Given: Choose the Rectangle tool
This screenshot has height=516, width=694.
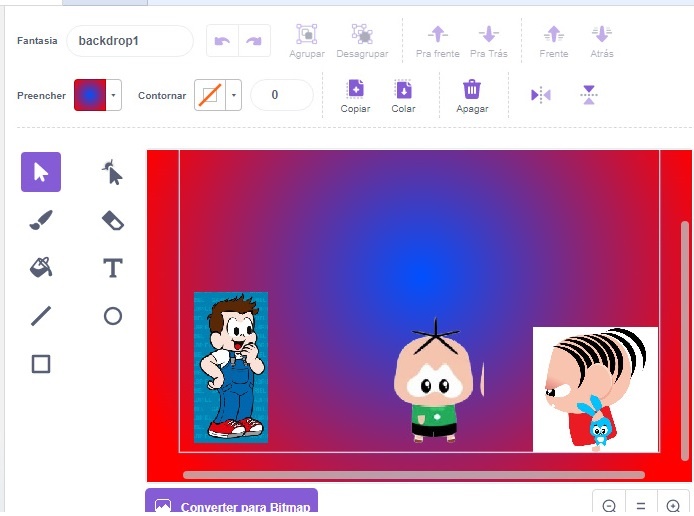Looking at the screenshot, I should (41, 364).
